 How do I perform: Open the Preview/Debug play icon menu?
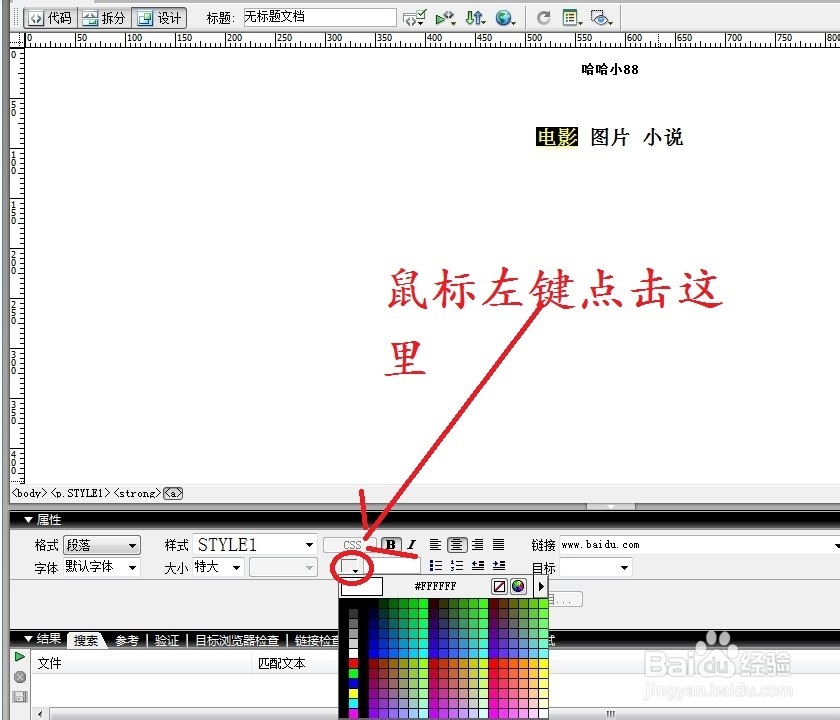pos(445,18)
